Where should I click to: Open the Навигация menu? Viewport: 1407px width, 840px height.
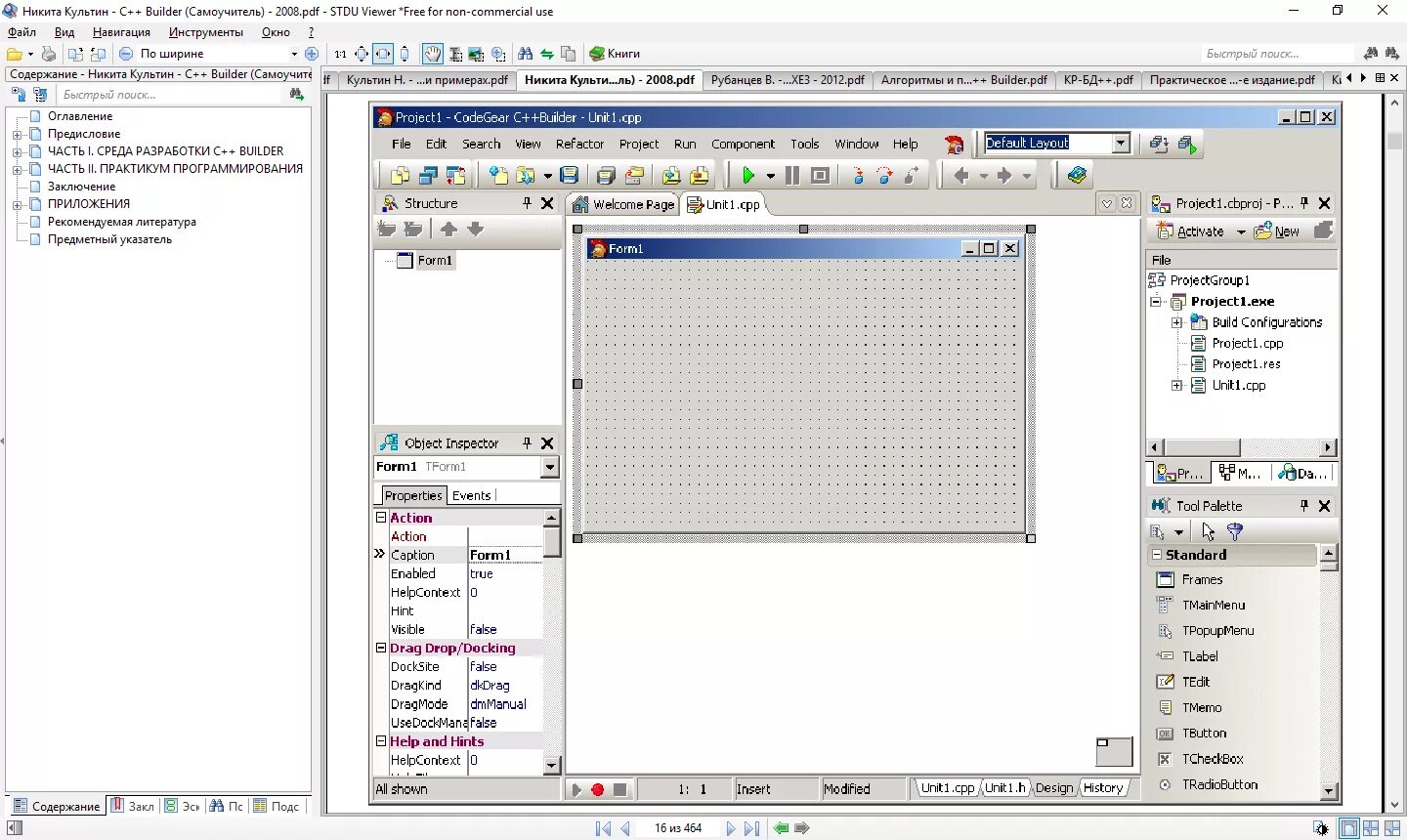pyautogui.click(x=121, y=32)
